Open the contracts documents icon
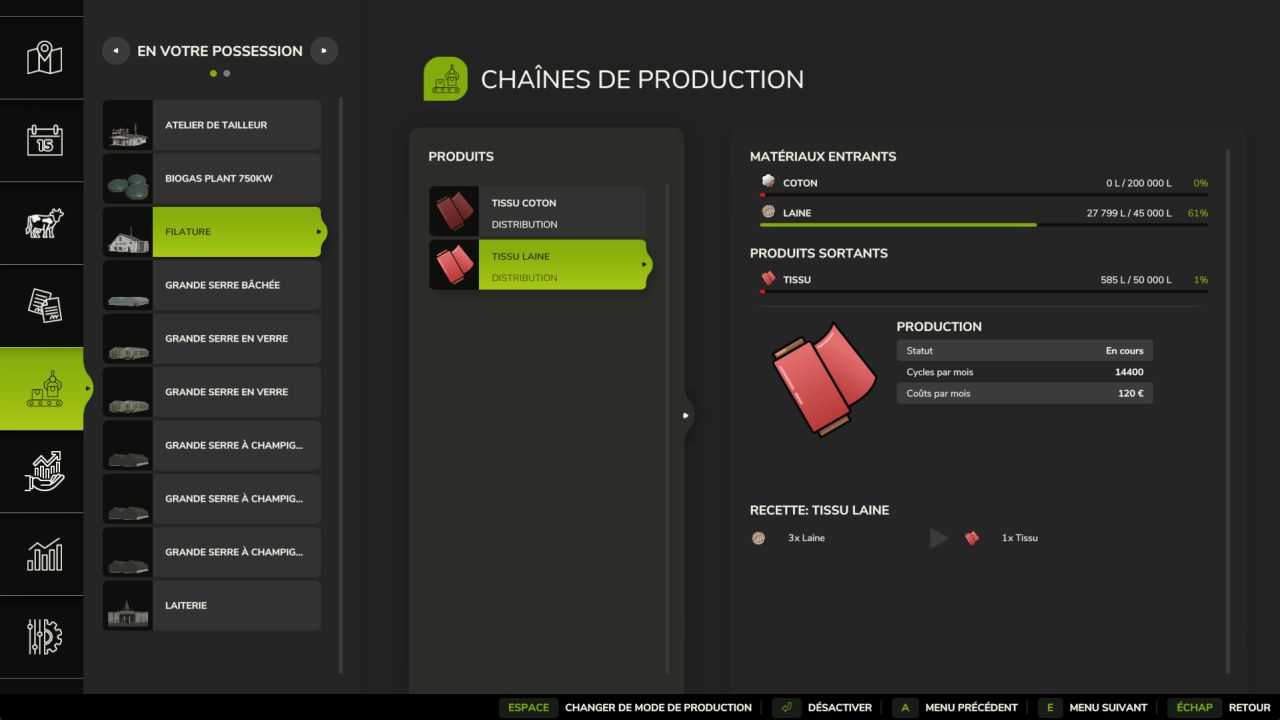Image resolution: width=1280 pixels, height=720 pixels. (x=43, y=305)
